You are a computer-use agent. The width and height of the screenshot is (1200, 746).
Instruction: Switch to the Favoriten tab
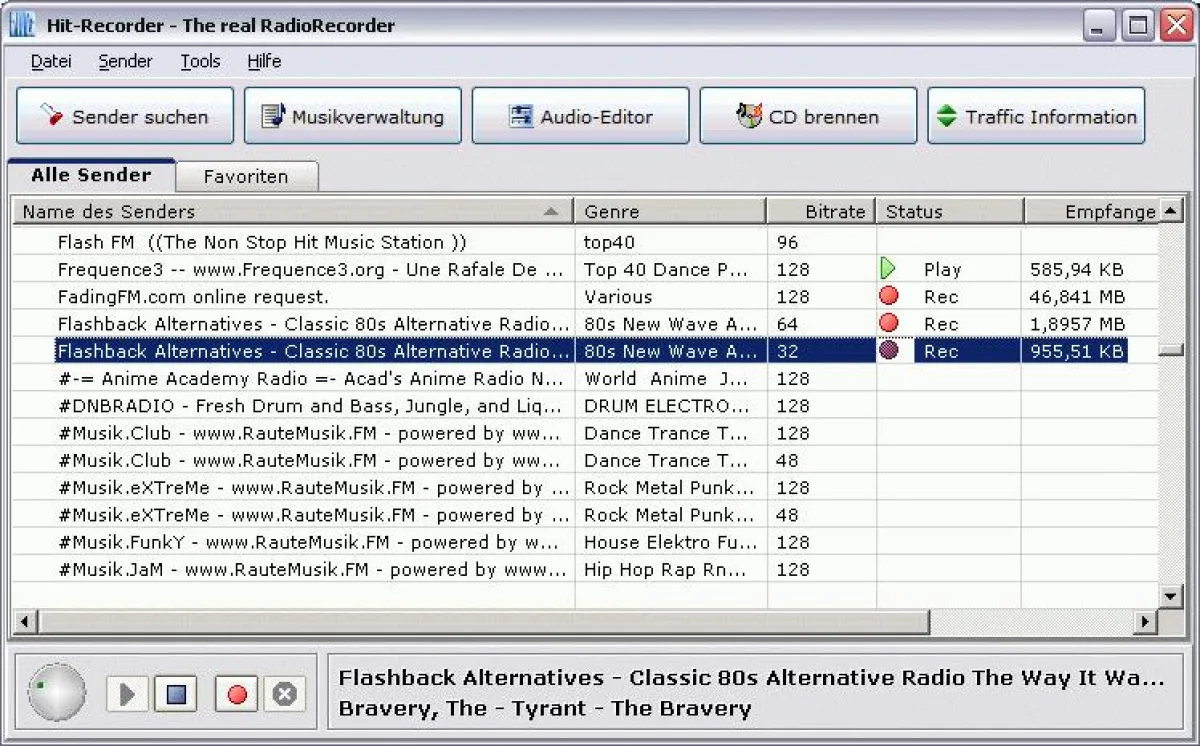click(246, 177)
